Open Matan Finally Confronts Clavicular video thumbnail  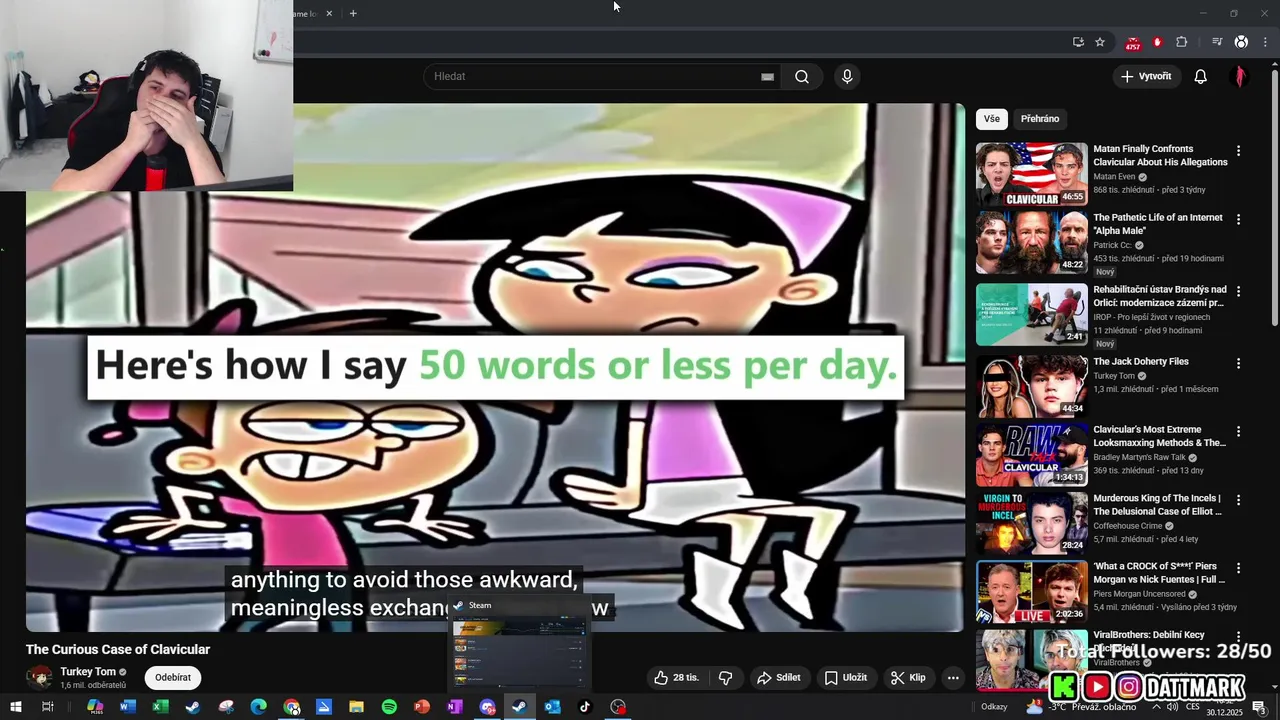click(x=1031, y=174)
